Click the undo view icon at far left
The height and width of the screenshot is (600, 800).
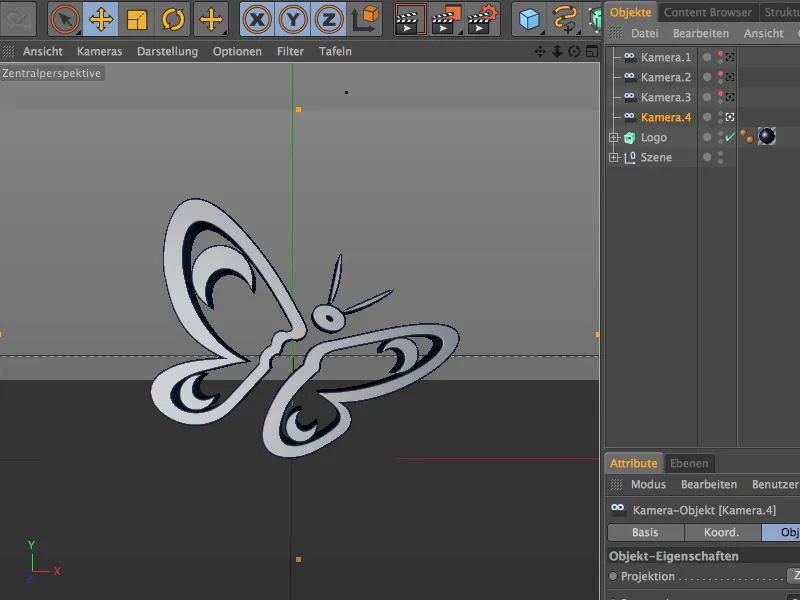click(x=18, y=19)
